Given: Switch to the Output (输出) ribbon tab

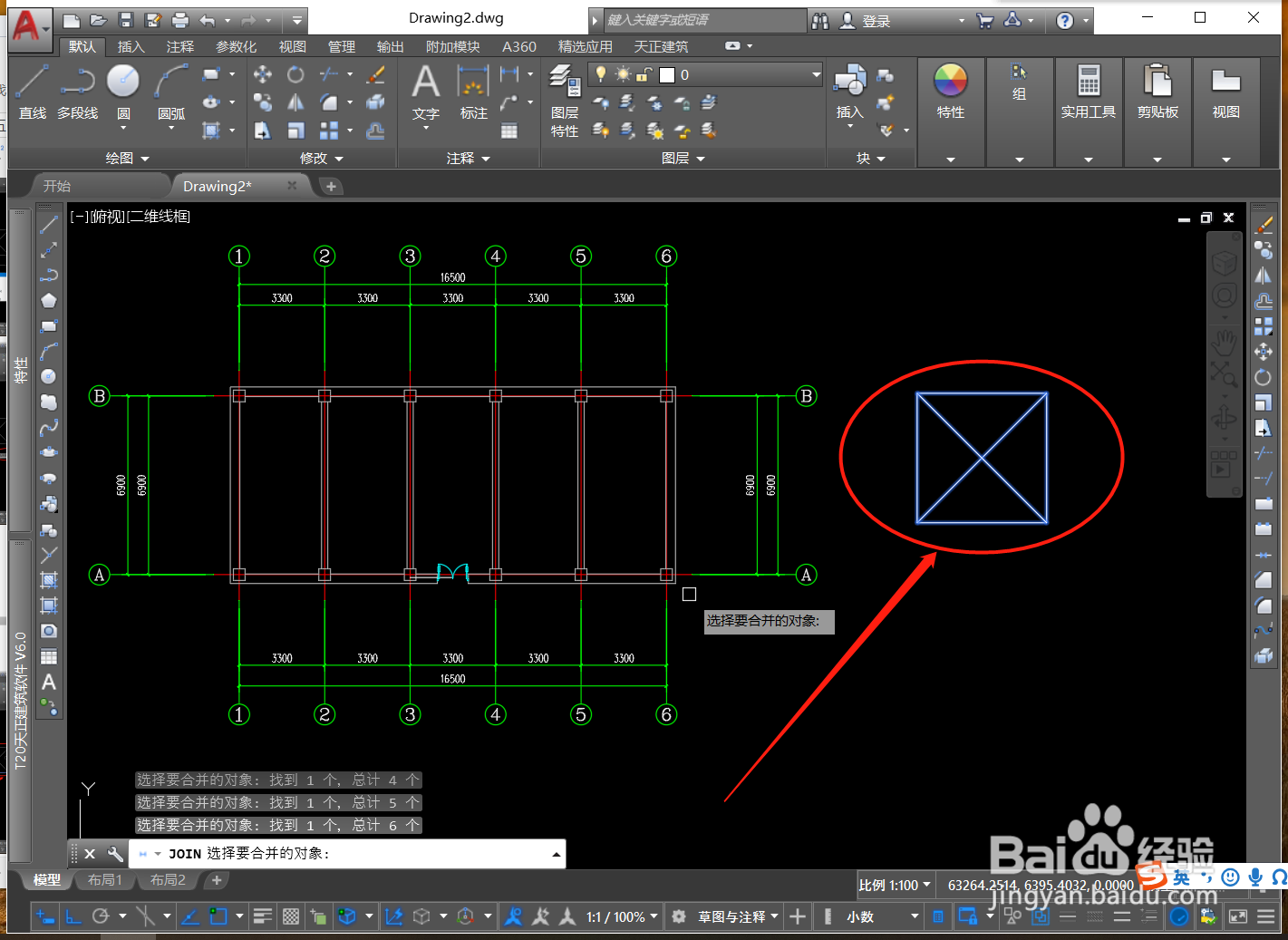Looking at the screenshot, I should tap(390, 46).
